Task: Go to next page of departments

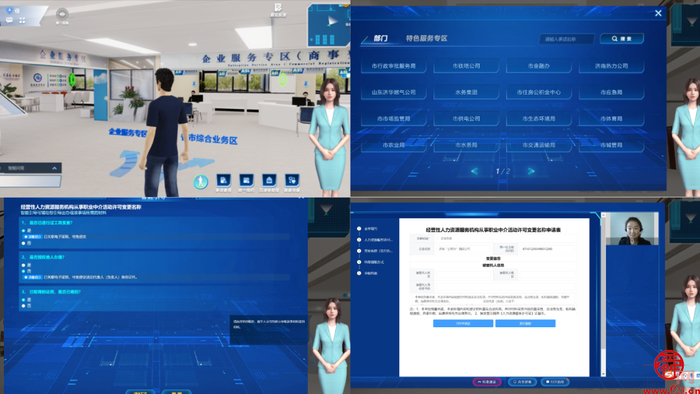Action: pos(530,171)
